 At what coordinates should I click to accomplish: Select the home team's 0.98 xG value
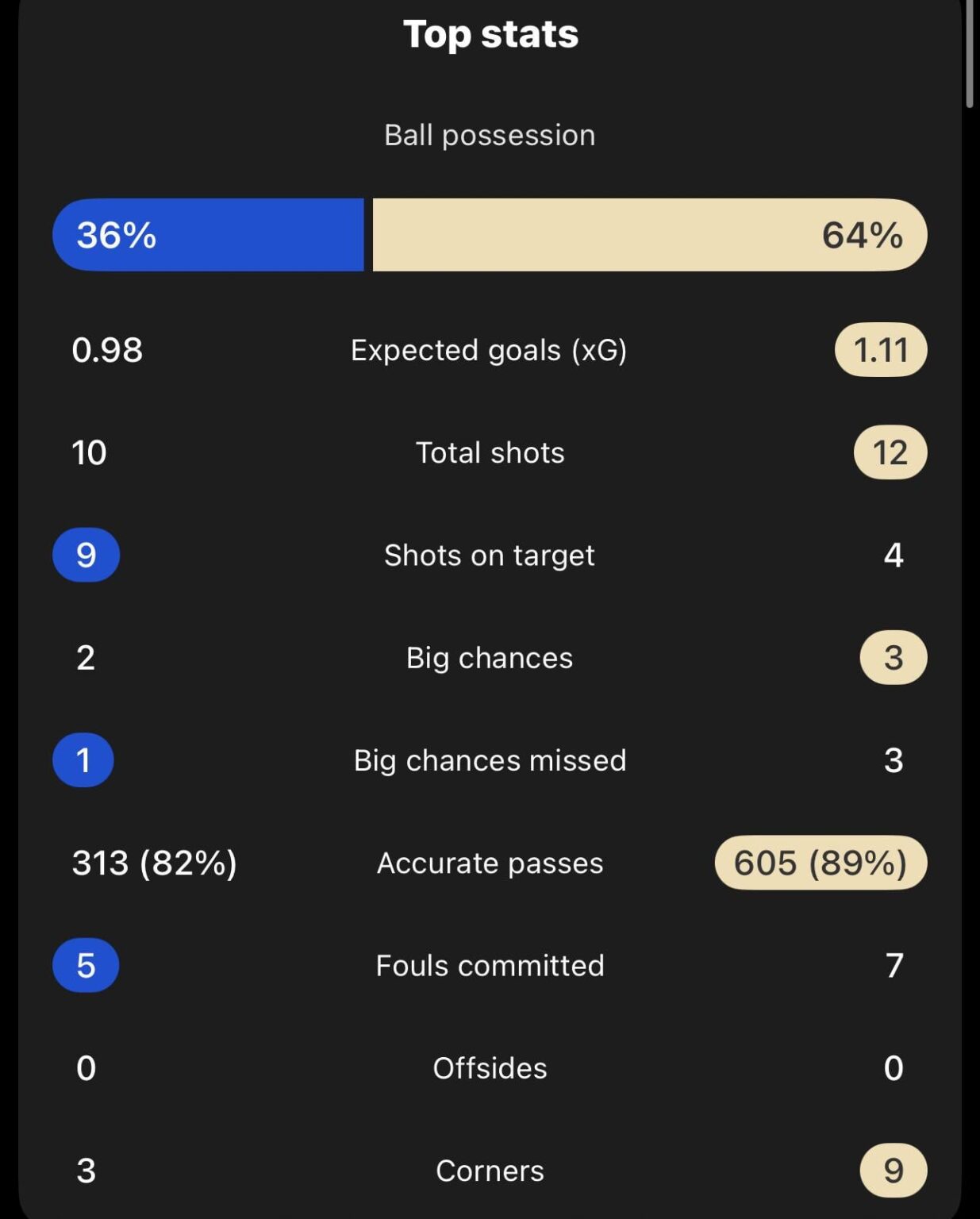[106, 350]
